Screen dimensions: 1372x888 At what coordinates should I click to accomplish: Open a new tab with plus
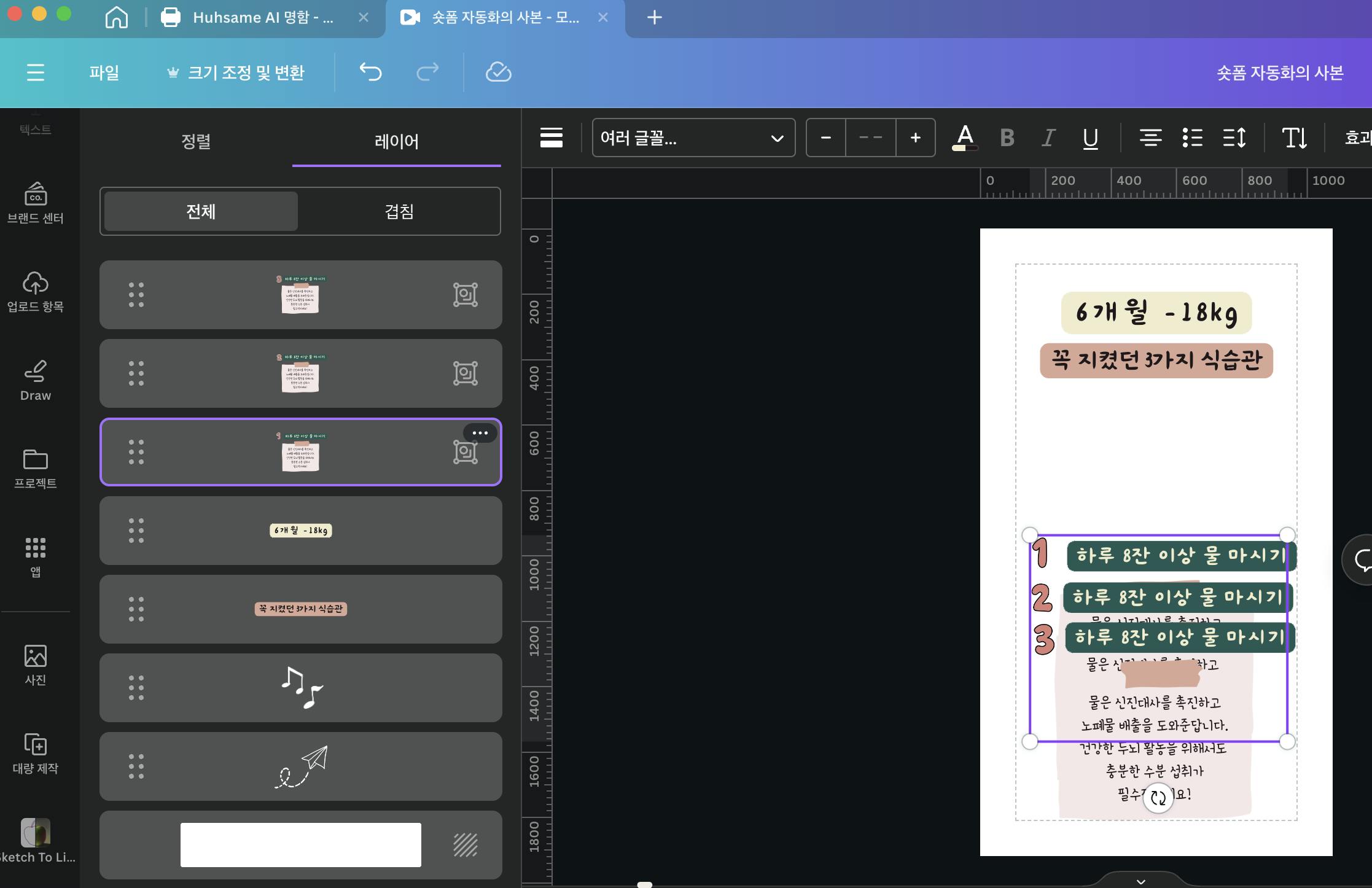tap(655, 17)
